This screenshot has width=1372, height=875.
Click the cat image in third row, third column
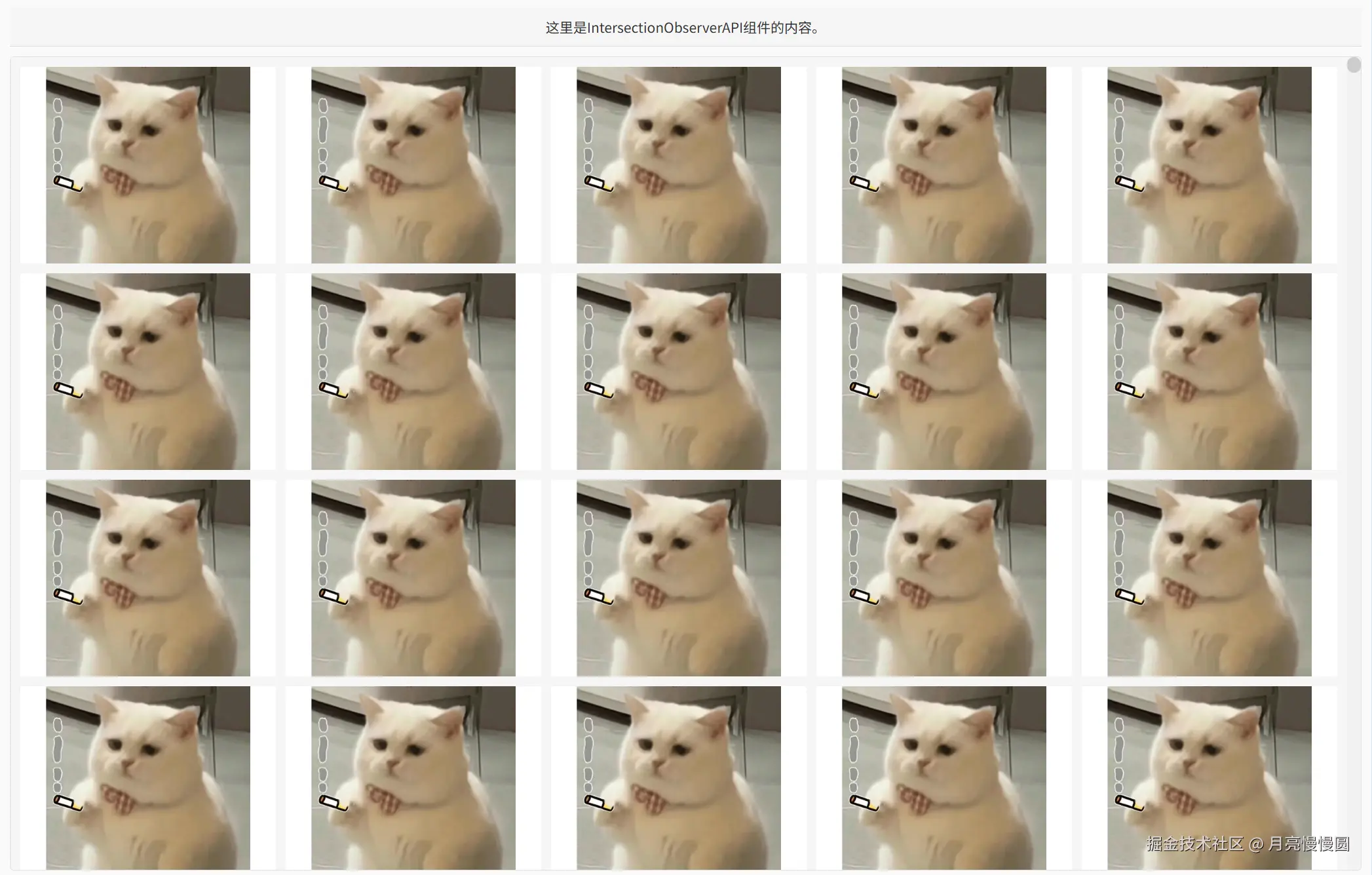tap(679, 577)
